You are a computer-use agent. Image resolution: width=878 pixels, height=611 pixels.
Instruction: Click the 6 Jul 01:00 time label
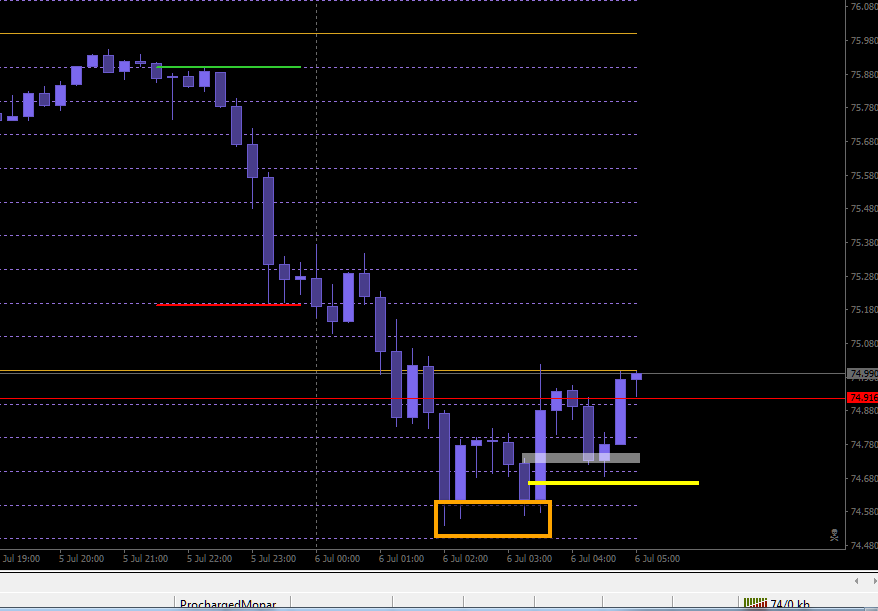tap(401, 559)
